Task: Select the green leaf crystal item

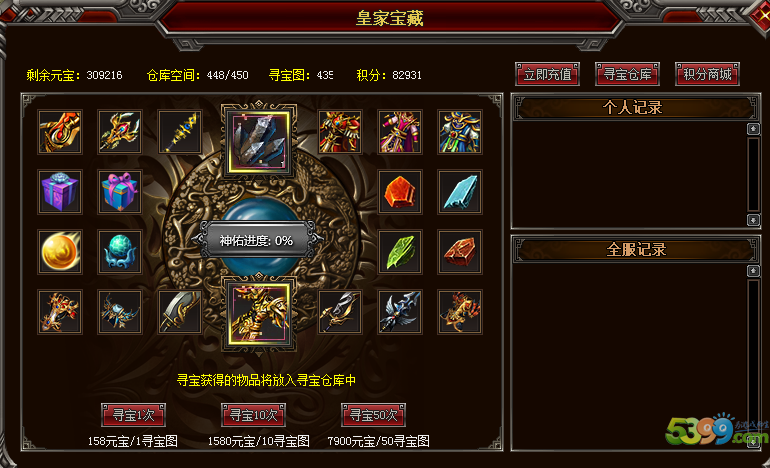Action: click(400, 251)
